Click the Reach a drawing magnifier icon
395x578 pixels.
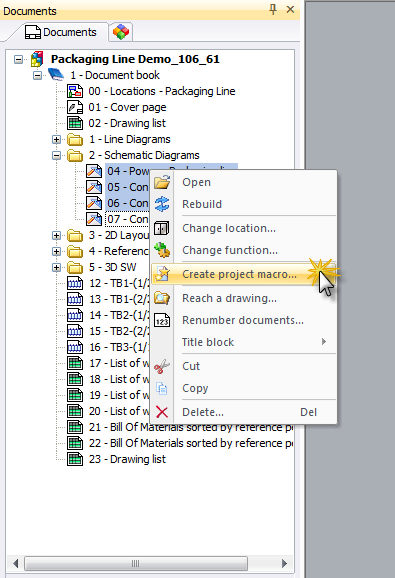coord(162,298)
